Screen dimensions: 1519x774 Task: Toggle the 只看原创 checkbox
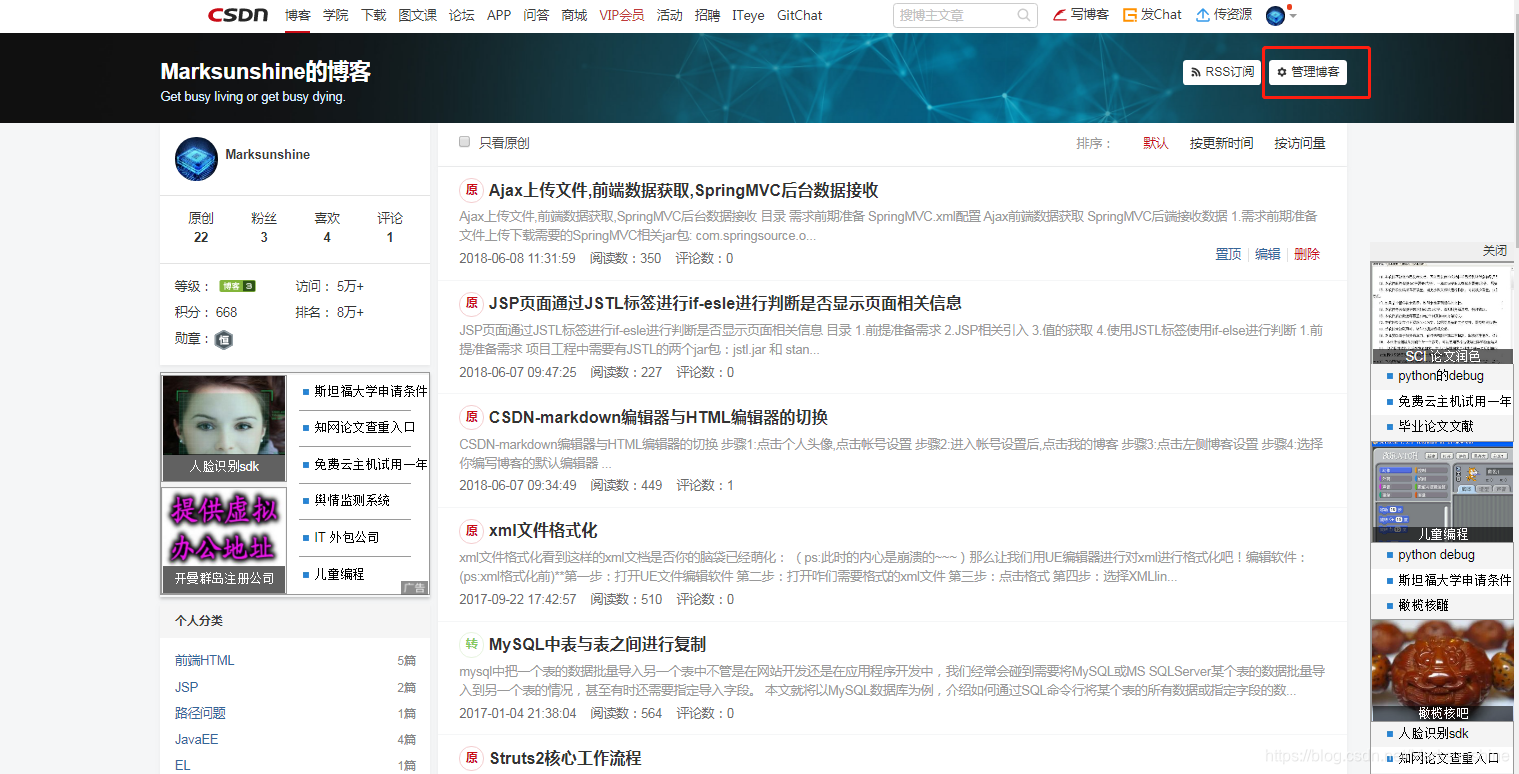464,142
